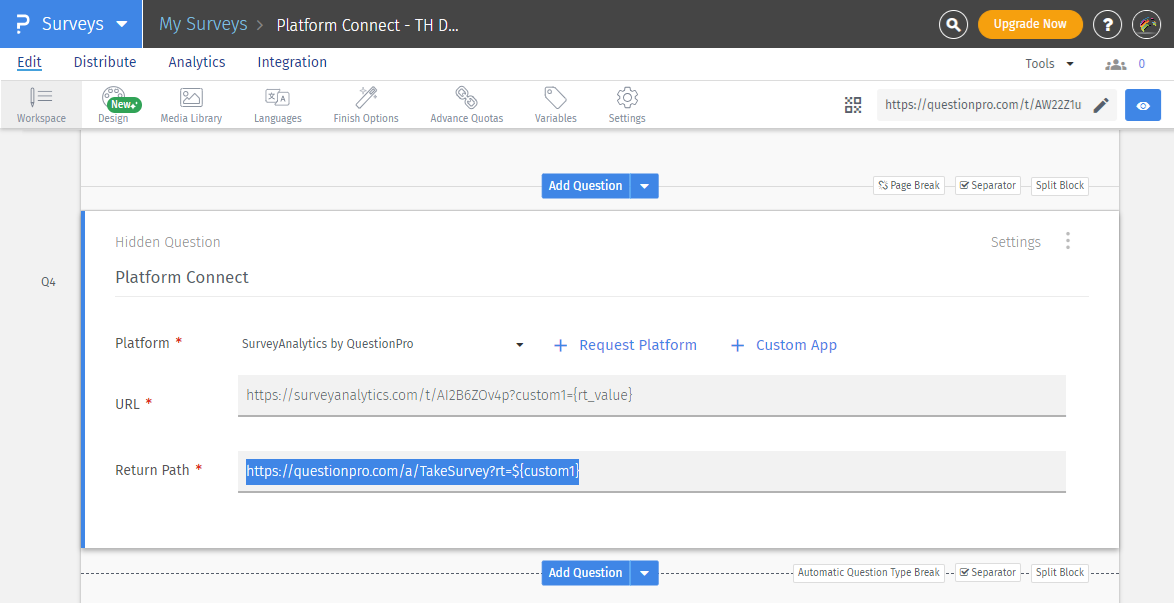Open the Tools dropdown menu
The width and height of the screenshot is (1174, 603).
tap(1049, 64)
